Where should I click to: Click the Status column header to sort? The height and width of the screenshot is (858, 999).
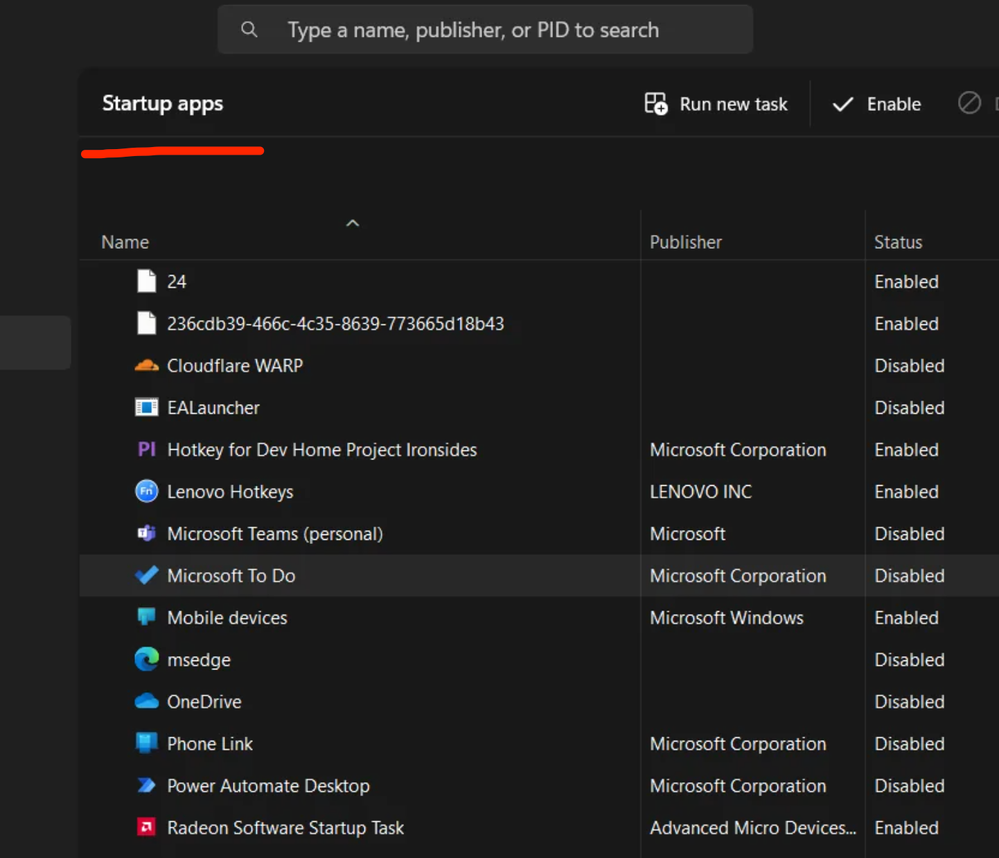tap(897, 241)
